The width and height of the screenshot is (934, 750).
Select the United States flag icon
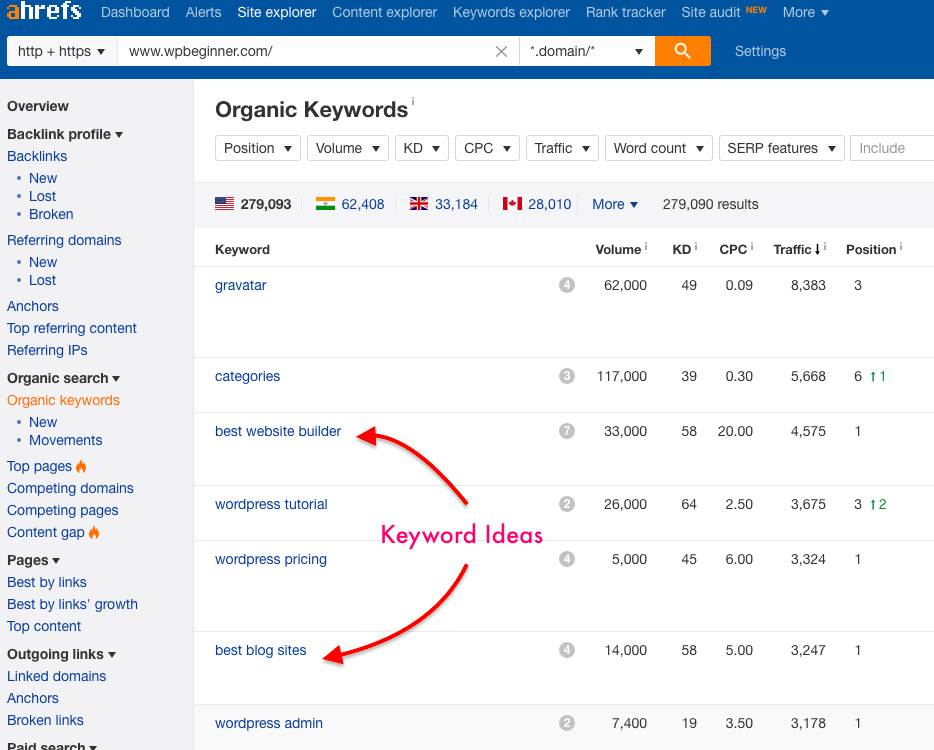tap(225, 204)
